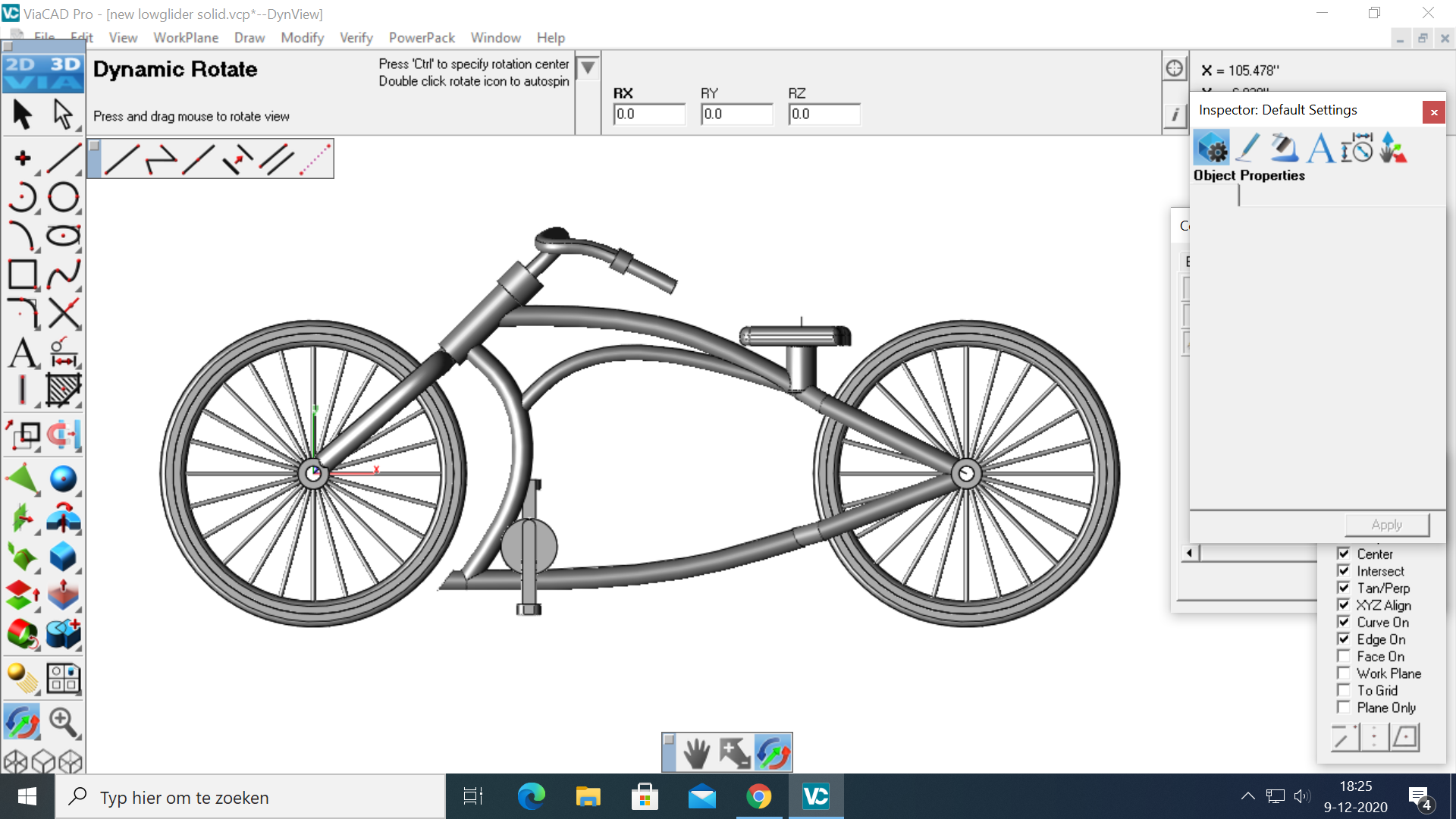Click the Apply button in Inspector
1456x819 pixels.
[1386, 525]
